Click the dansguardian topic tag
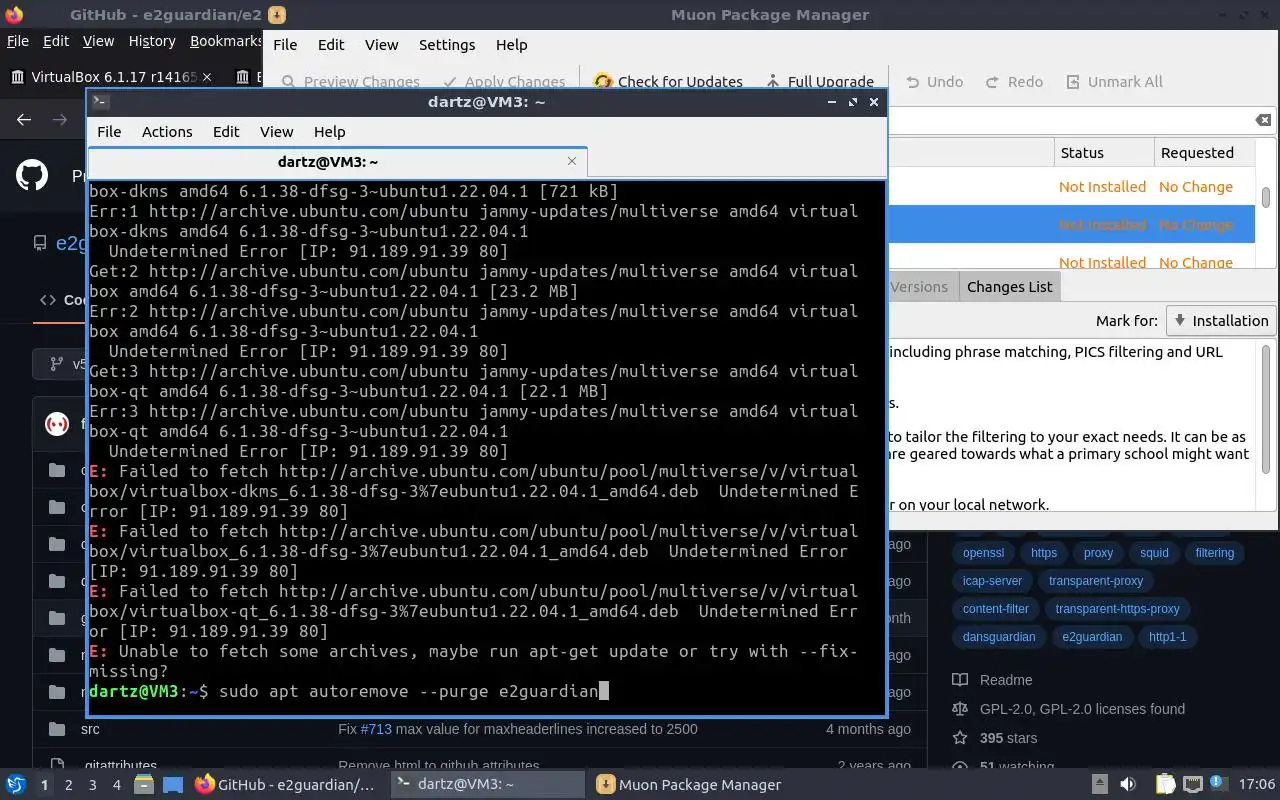The height and width of the screenshot is (800, 1280). pyautogui.click(x=999, y=637)
